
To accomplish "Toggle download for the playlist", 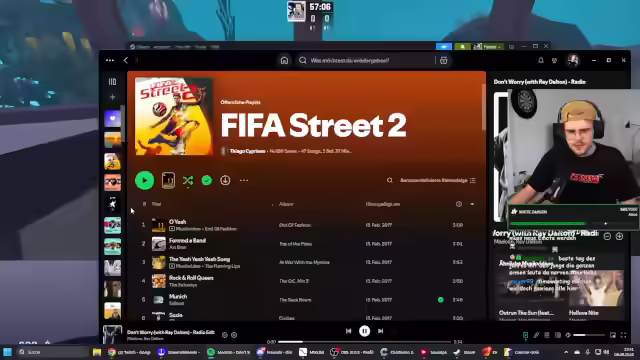I will click(225, 180).
